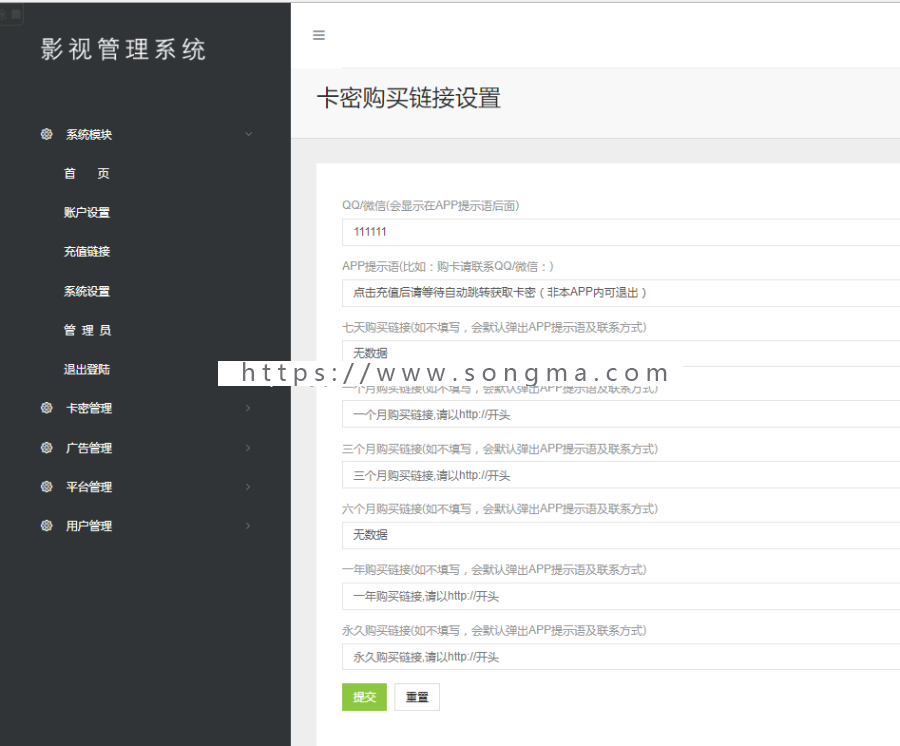
Task: Focus the 六个月购买链接 input field
Action: pos(621,535)
